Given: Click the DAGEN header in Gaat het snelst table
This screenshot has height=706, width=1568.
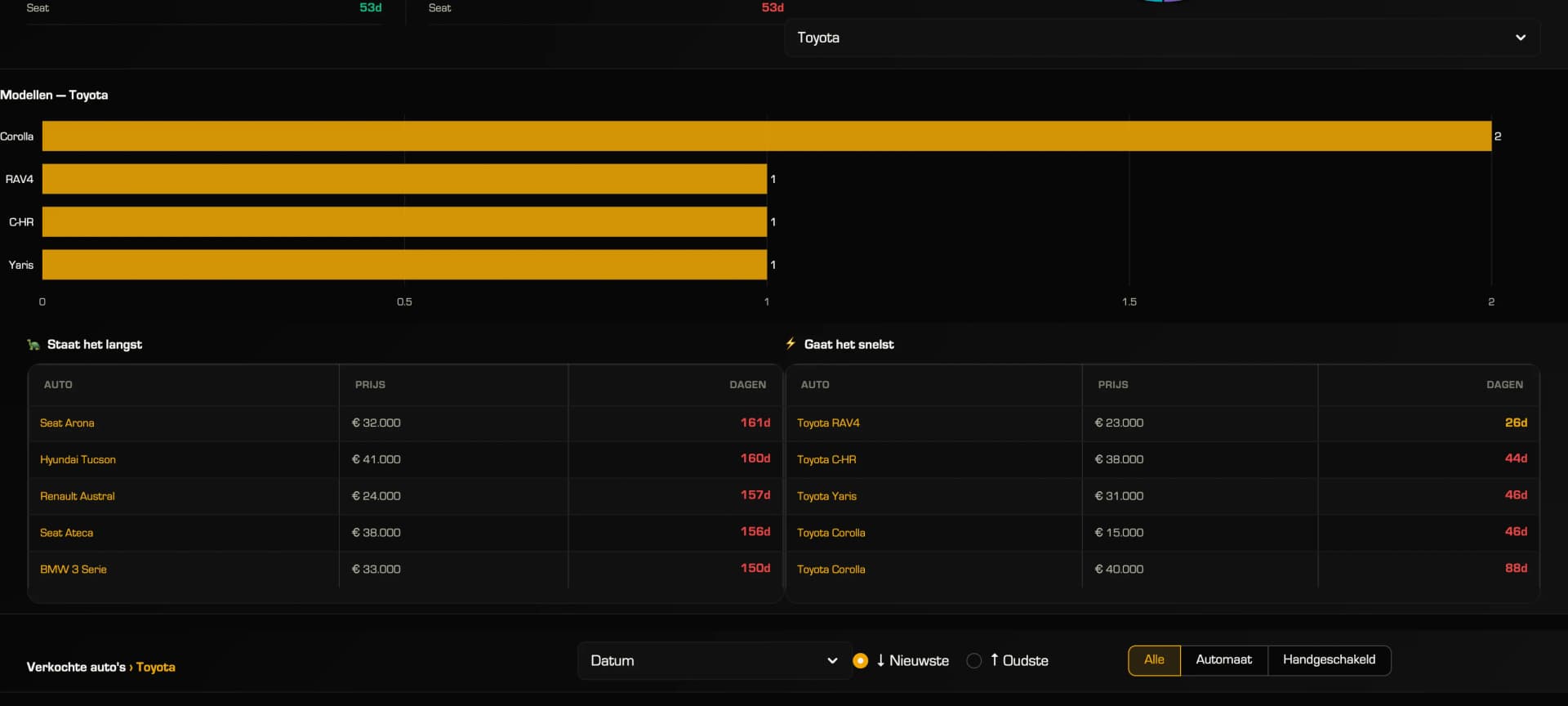Looking at the screenshot, I should tap(1503, 385).
